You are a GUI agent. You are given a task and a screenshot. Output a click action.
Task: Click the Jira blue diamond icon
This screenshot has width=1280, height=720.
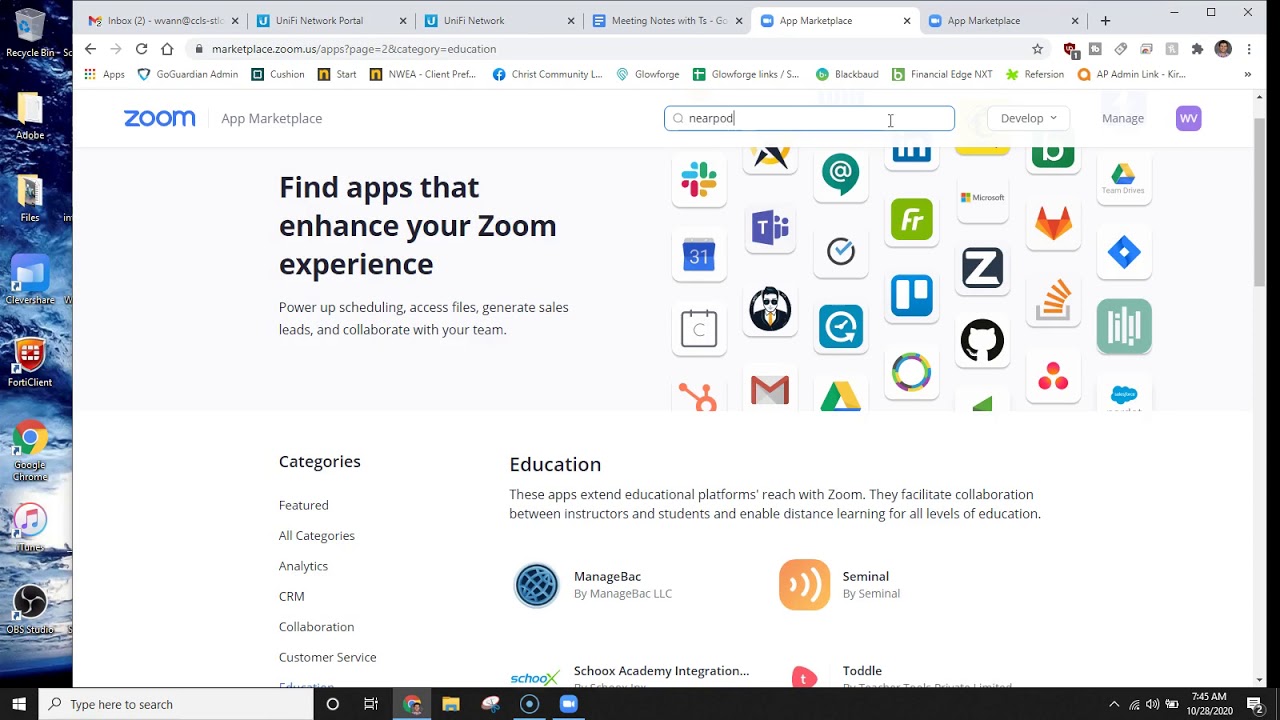click(1124, 252)
